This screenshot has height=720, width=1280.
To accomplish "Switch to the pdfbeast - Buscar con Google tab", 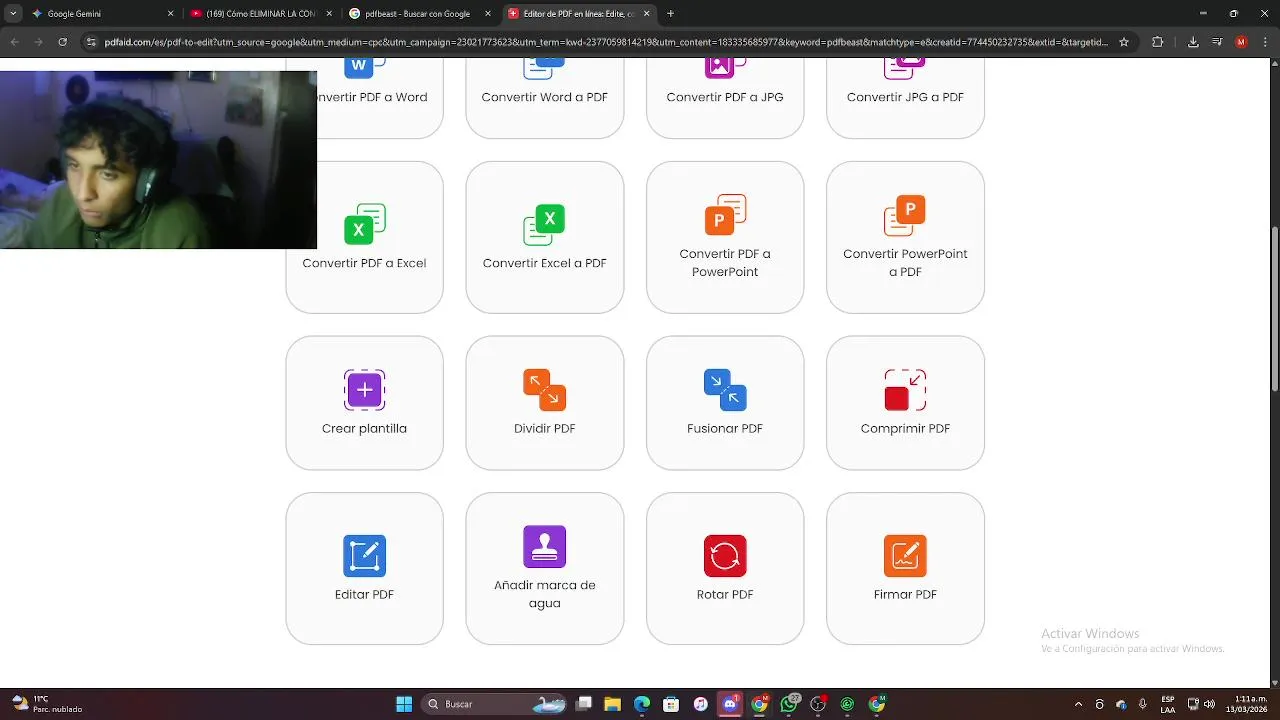I will (x=420, y=14).
